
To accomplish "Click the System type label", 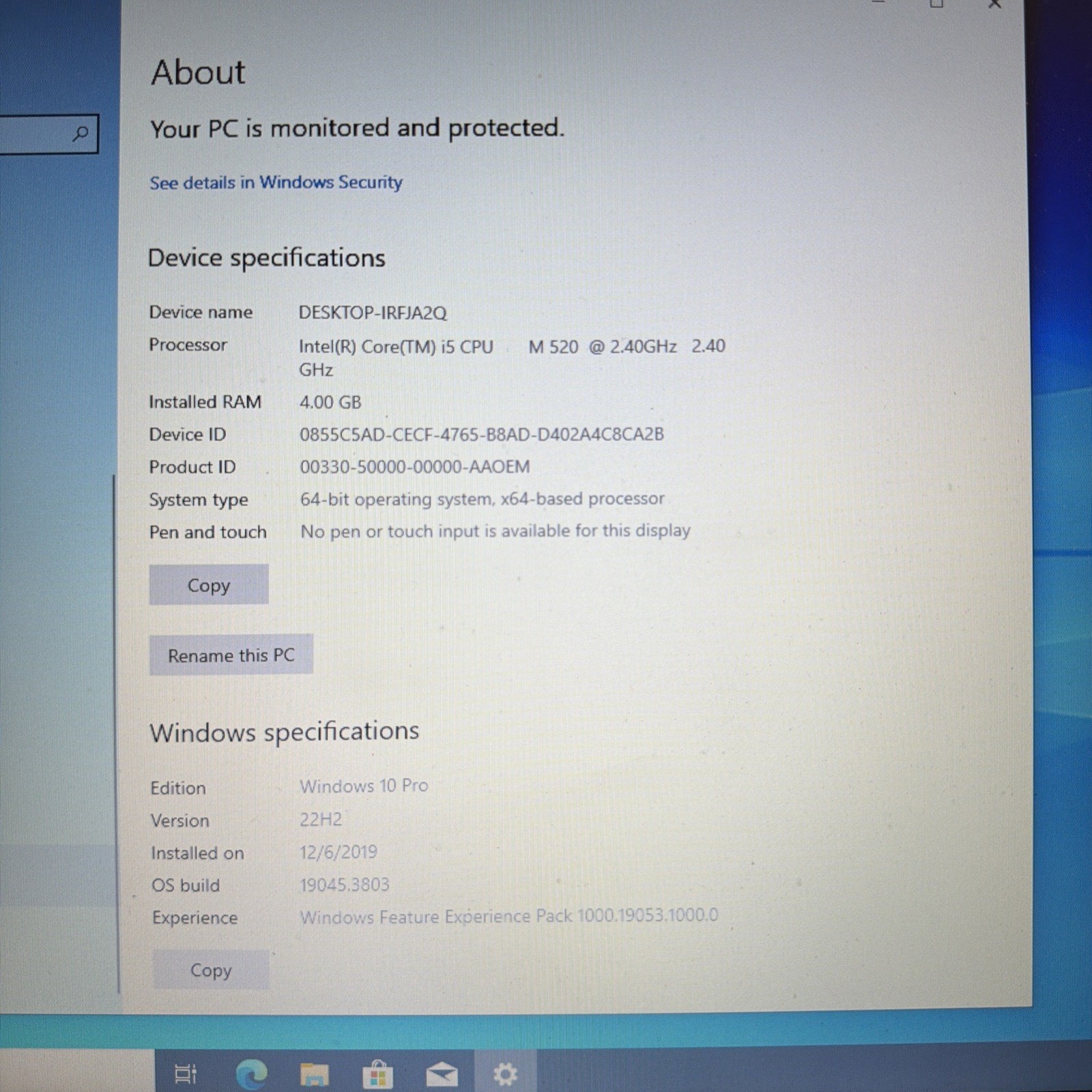I will [199, 500].
